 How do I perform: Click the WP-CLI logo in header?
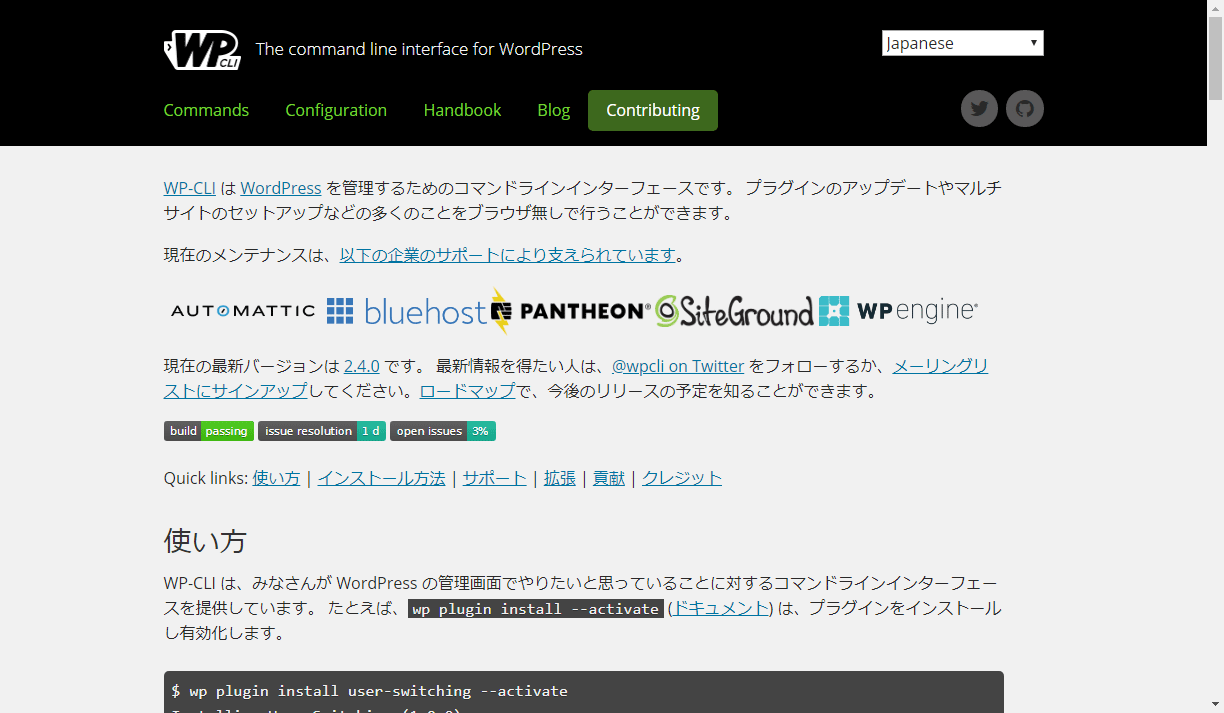click(202, 49)
